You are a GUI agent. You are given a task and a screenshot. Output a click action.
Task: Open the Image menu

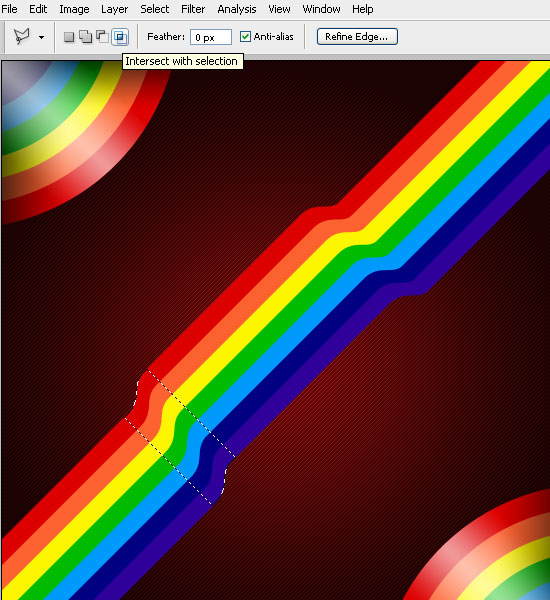point(74,9)
